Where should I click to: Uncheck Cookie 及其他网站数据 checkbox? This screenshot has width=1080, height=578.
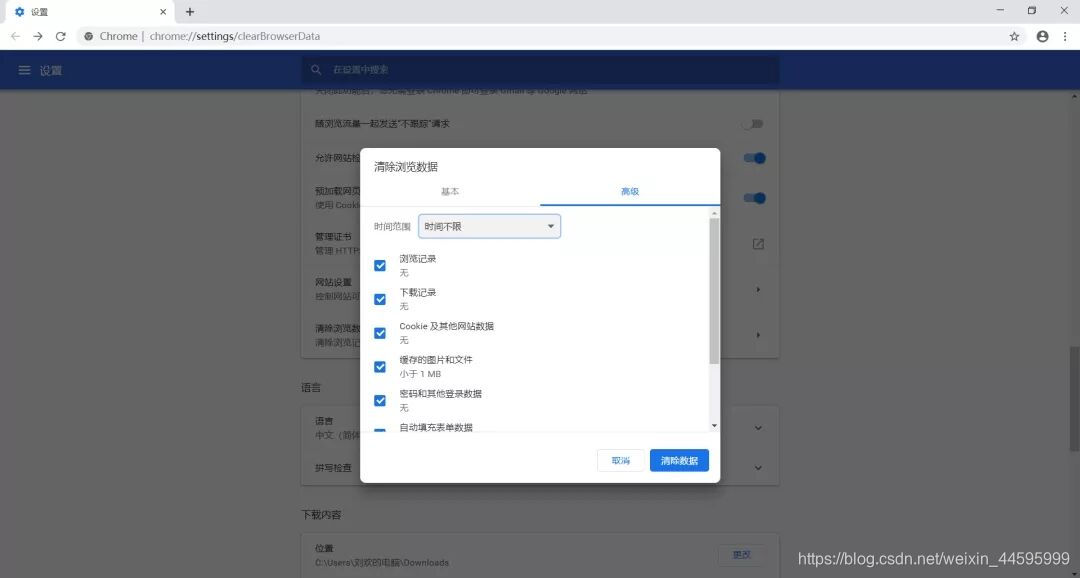tap(380, 333)
